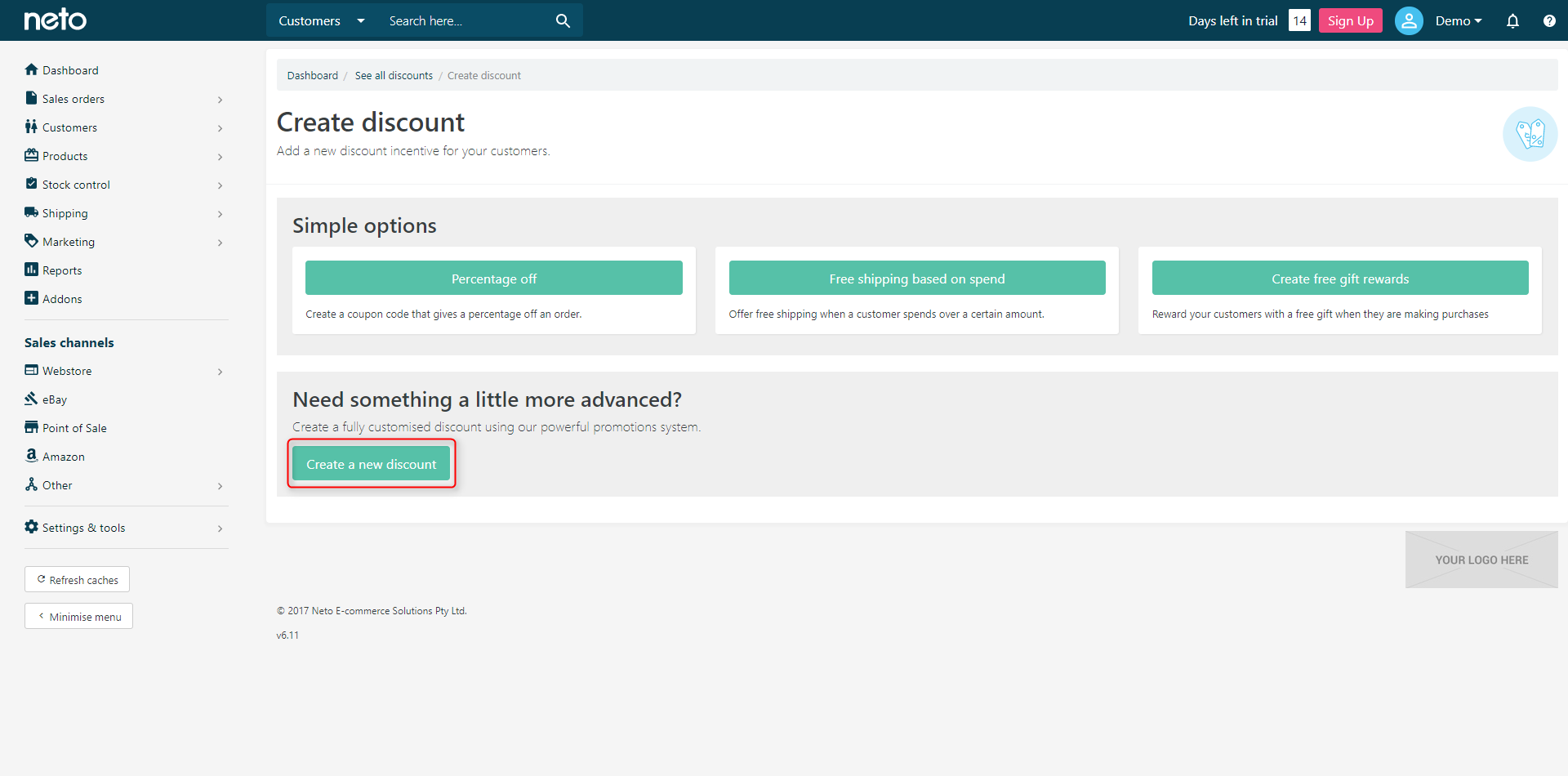1568x776 pixels.
Task: Click Minimise menu button
Action: [79, 616]
